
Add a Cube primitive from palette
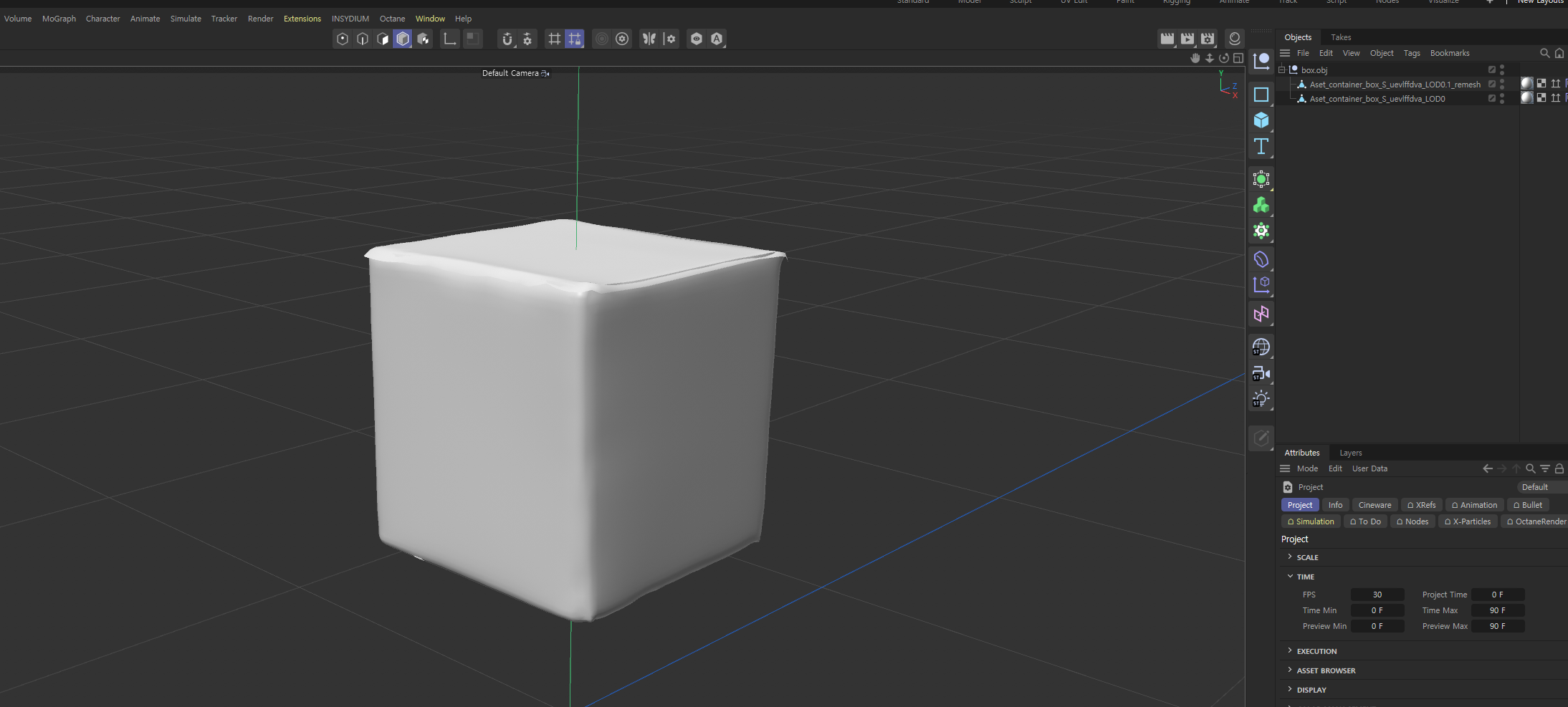pyautogui.click(x=1261, y=120)
